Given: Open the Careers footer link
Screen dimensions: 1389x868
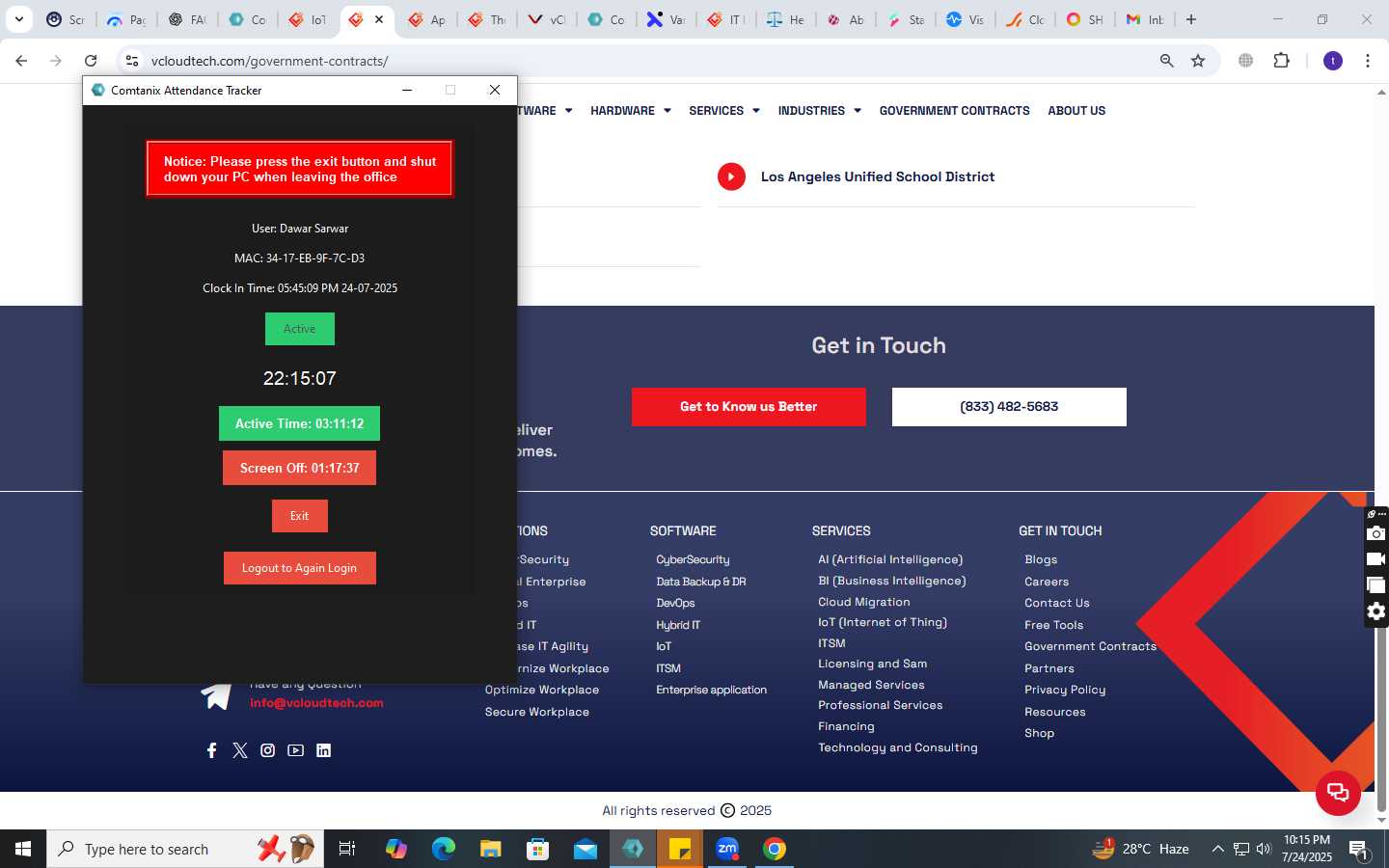Looking at the screenshot, I should [1047, 582].
